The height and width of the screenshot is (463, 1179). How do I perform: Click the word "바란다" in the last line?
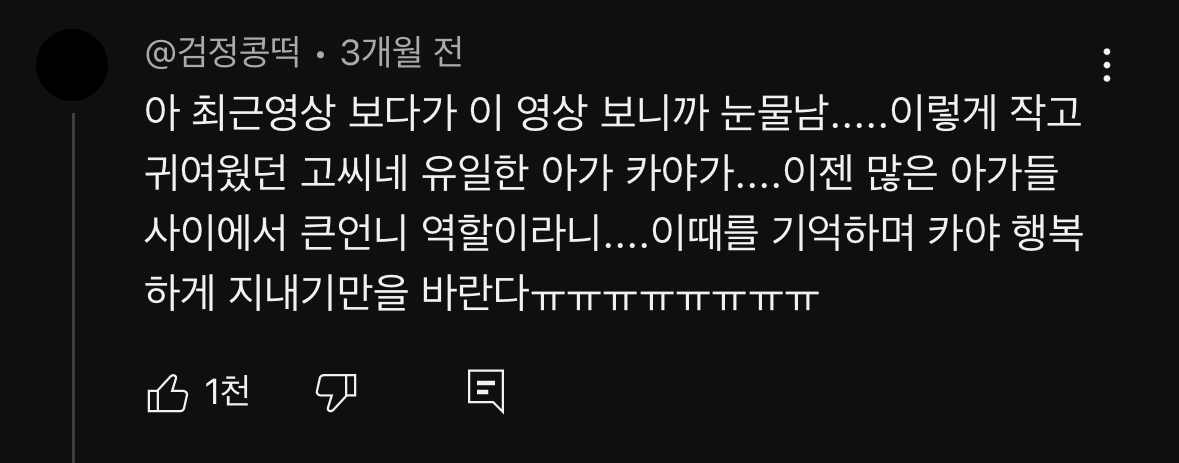[475, 294]
